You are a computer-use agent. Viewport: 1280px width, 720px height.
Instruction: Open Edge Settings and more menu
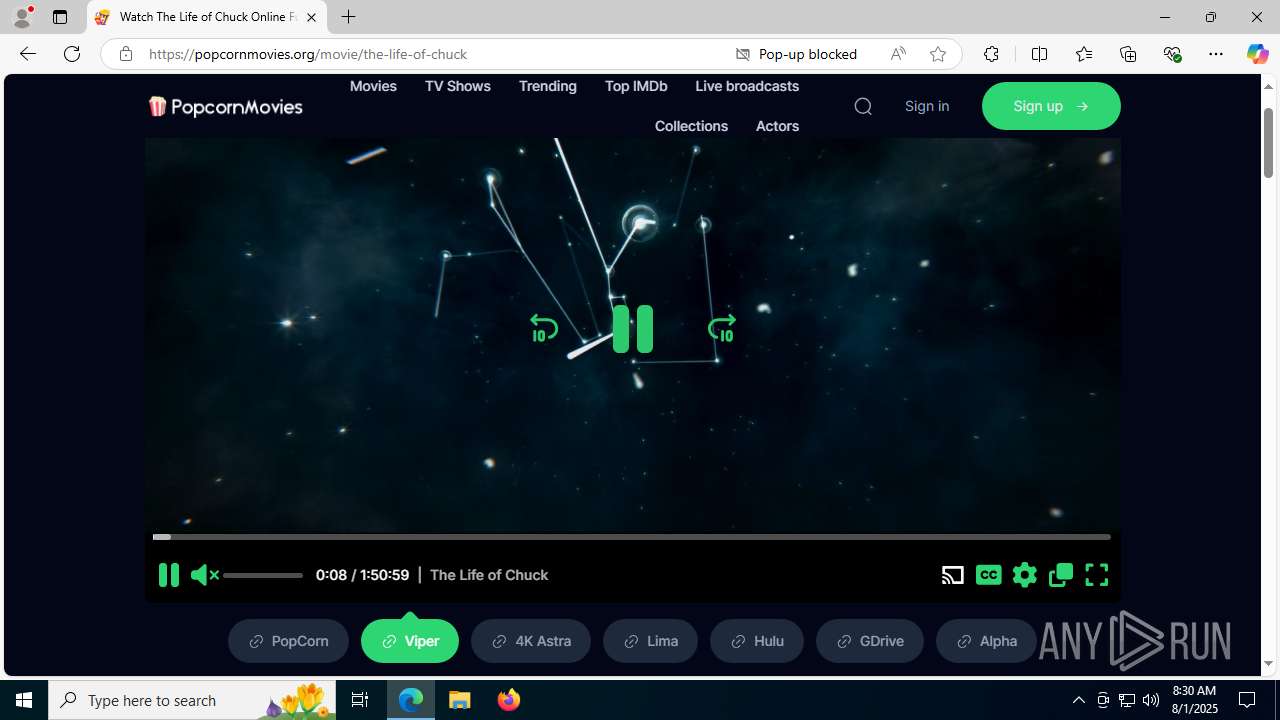(x=1216, y=54)
